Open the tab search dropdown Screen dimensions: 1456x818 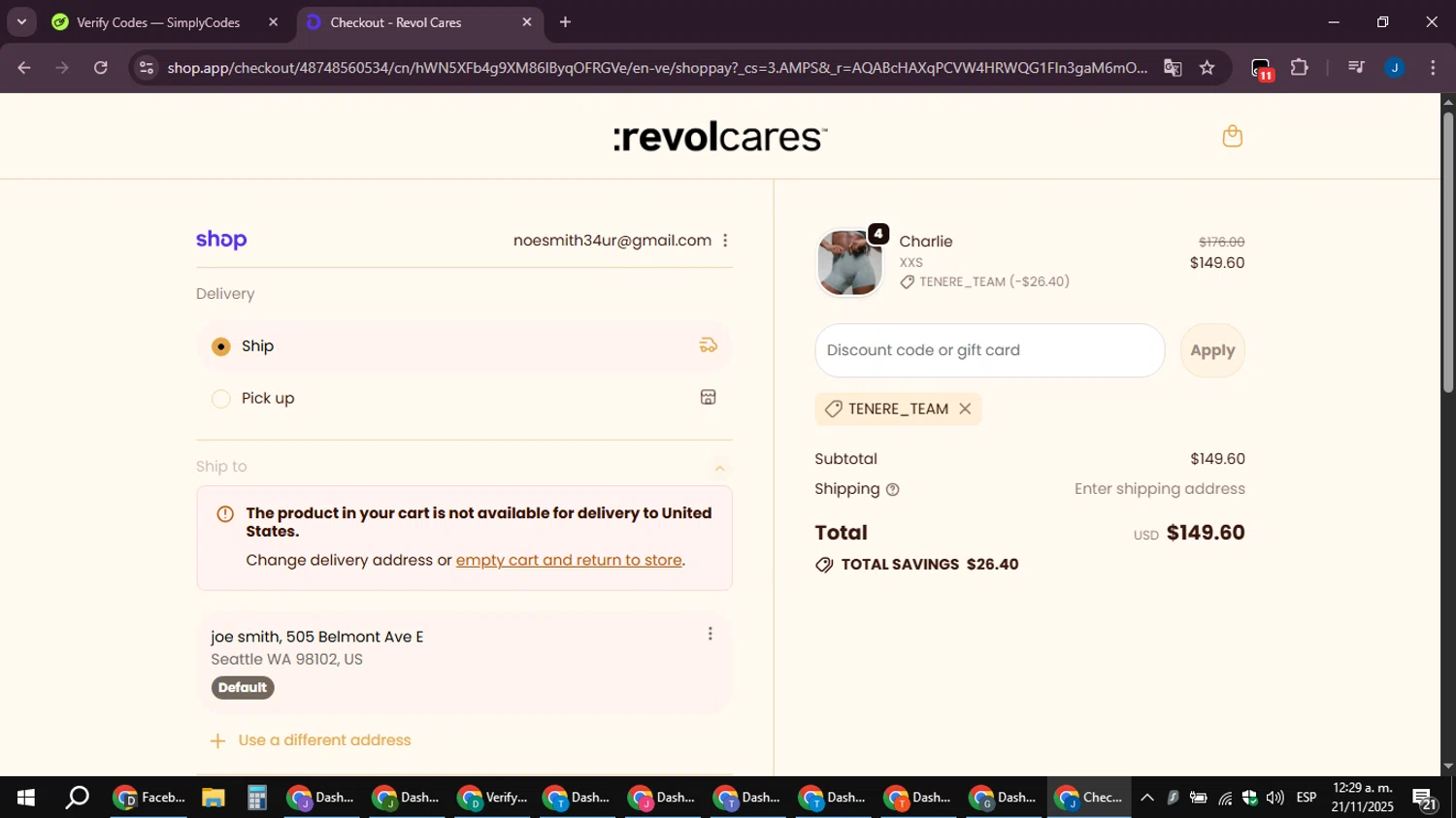(x=21, y=22)
